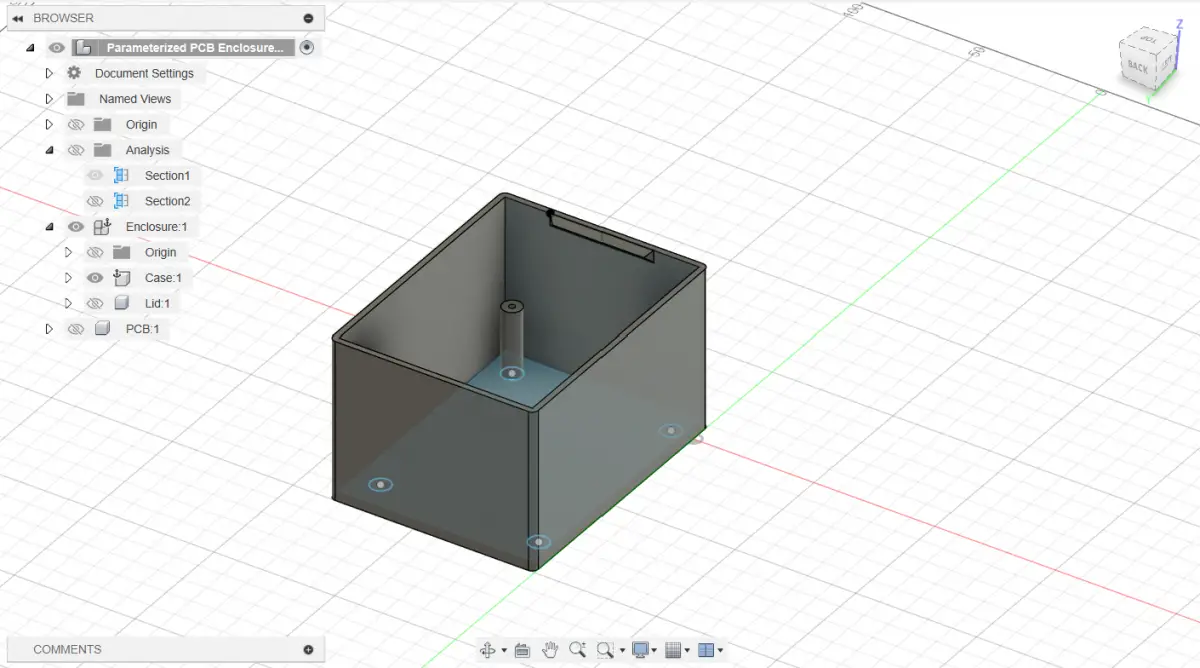Activate the root component radio button
Screen dimensions: 1200x668
[306, 47]
